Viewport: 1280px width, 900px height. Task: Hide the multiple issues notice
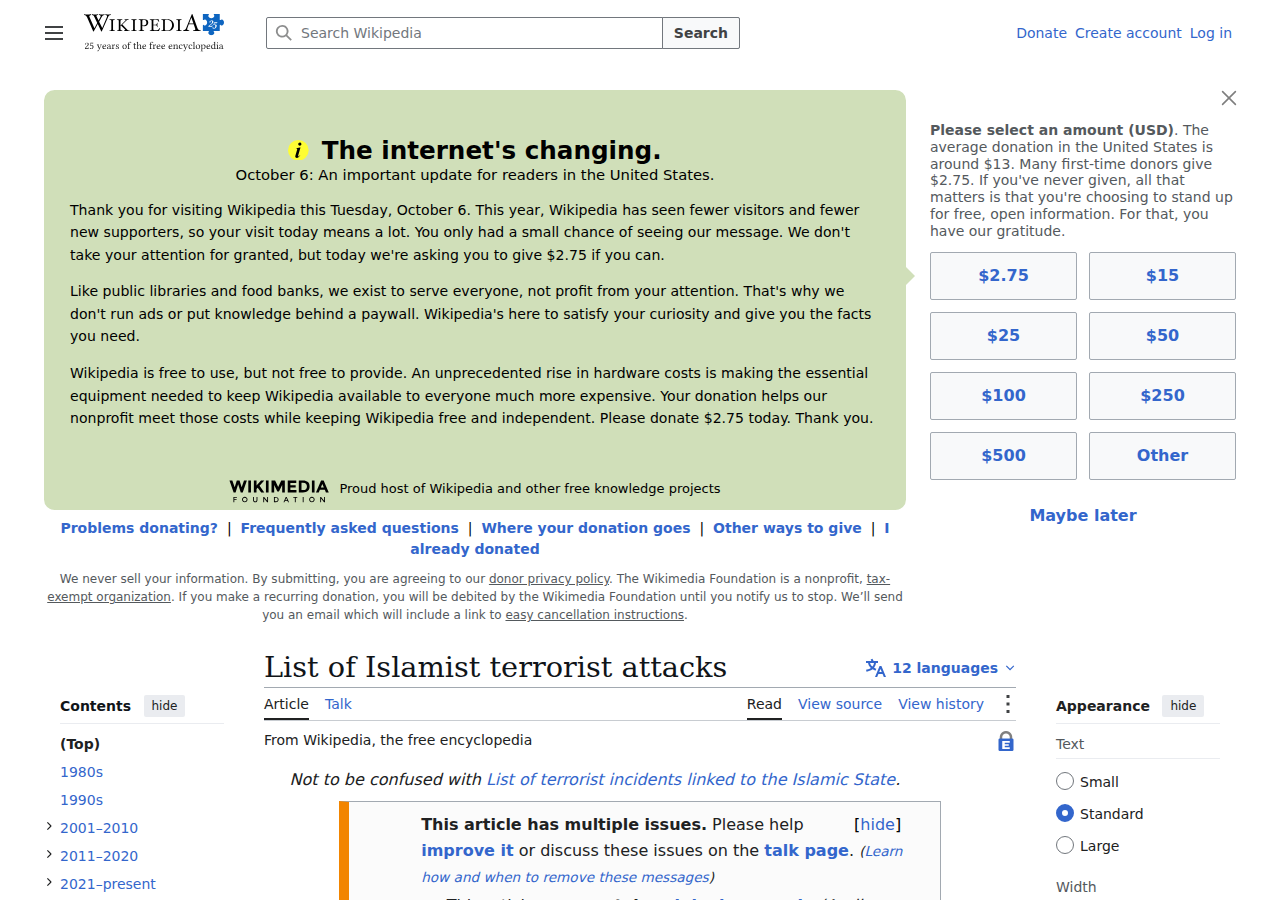point(878,825)
